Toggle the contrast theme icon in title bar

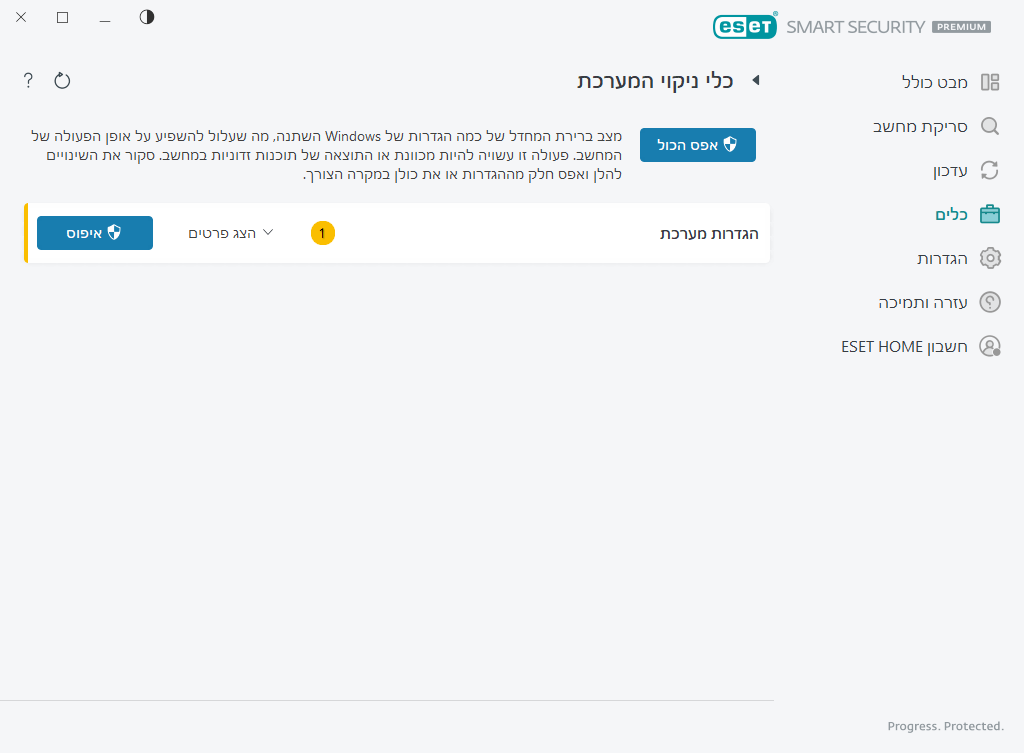147,17
